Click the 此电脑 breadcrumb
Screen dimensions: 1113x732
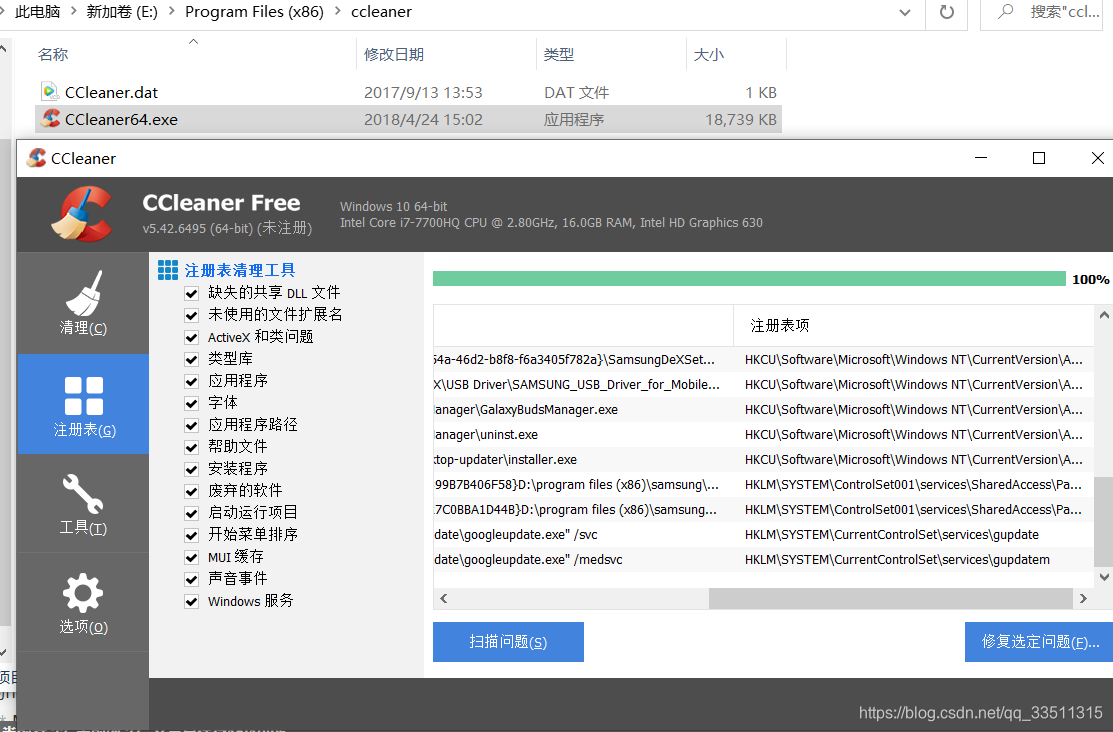pos(38,11)
